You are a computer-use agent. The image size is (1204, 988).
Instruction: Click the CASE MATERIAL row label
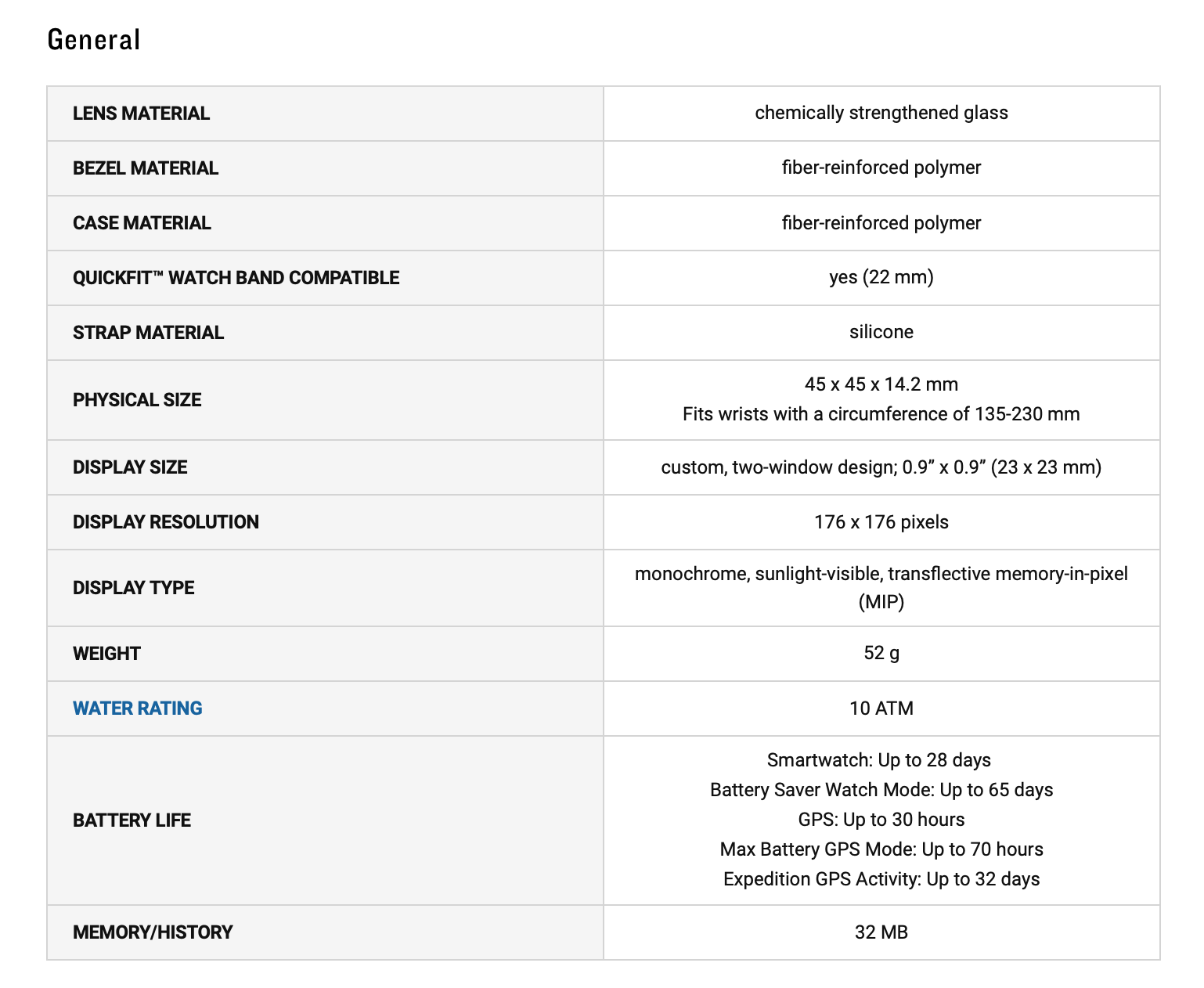142,223
